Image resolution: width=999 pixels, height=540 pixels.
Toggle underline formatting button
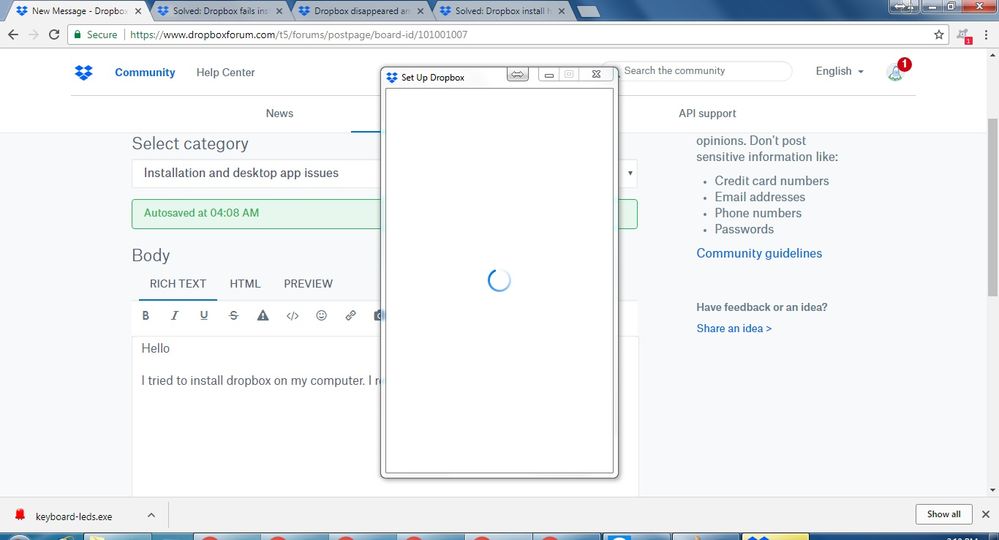(204, 316)
